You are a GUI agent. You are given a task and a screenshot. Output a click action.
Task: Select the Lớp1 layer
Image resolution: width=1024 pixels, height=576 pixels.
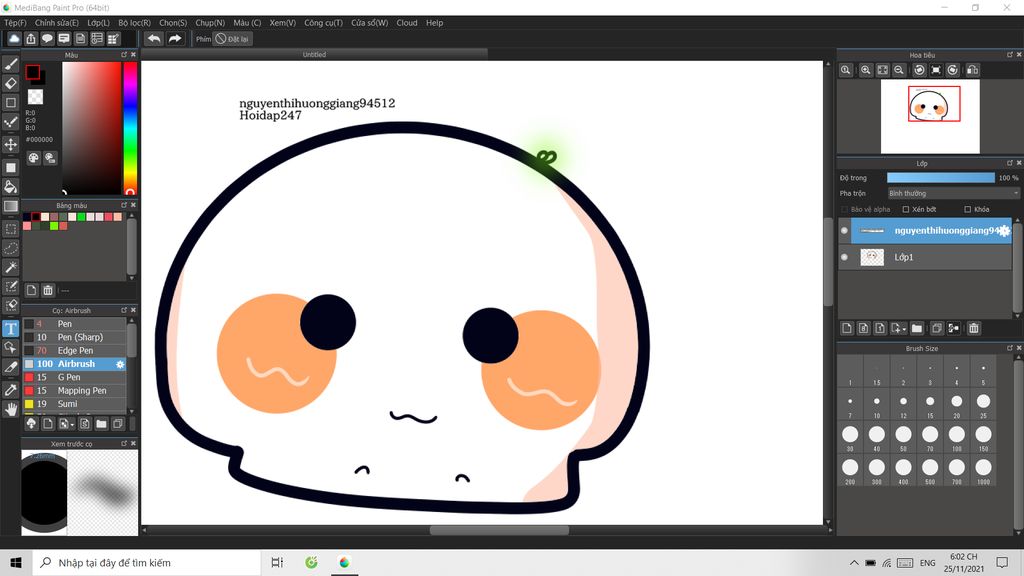pos(925,257)
